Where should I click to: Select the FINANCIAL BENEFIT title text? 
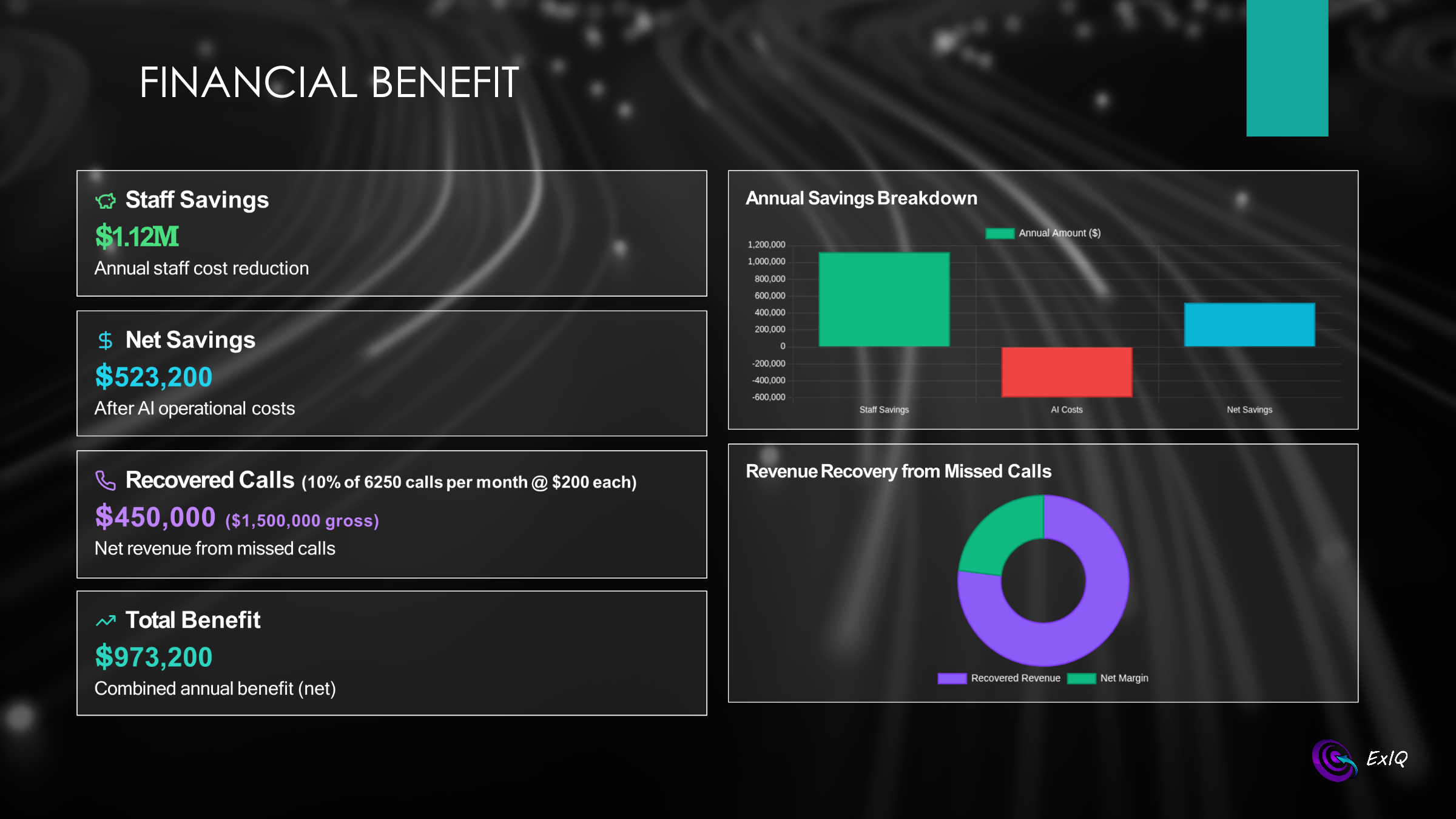(x=329, y=83)
